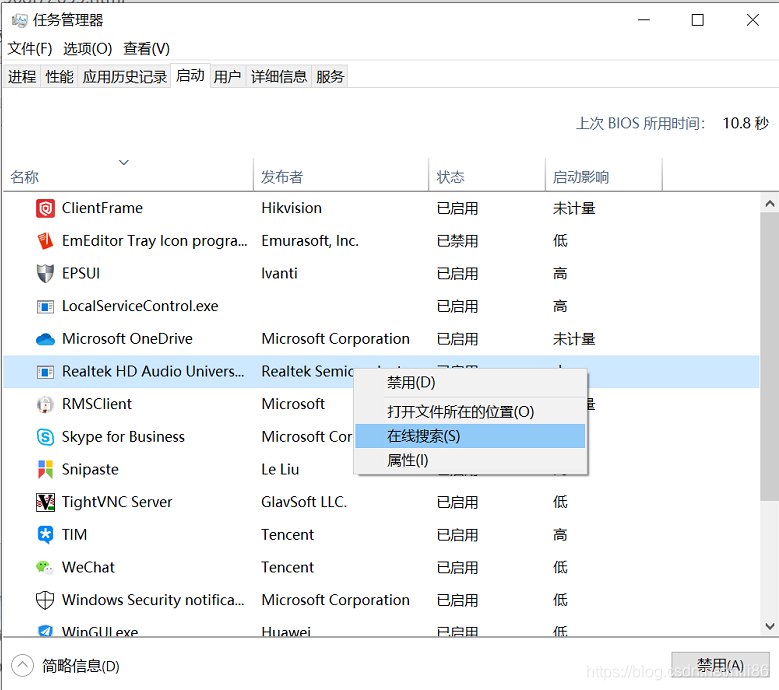Click the Snipaste icon

click(x=45, y=469)
